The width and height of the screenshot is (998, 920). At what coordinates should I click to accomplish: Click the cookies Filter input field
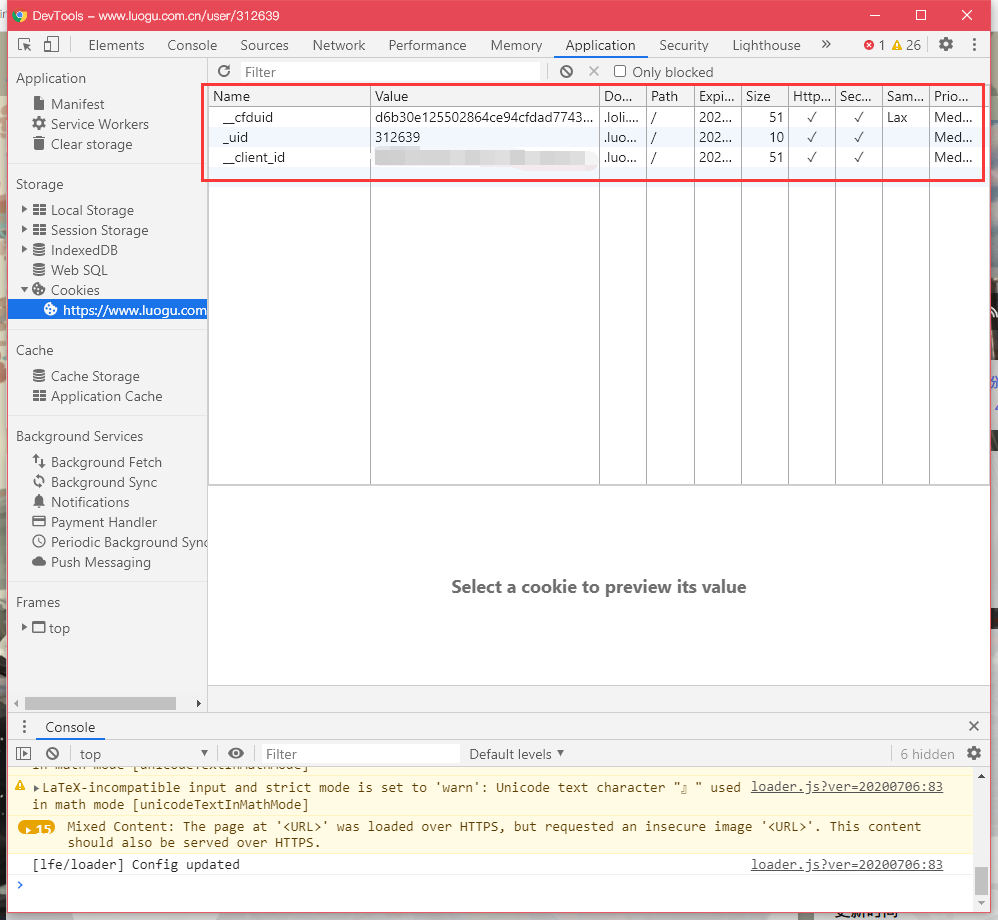(x=390, y=72)
